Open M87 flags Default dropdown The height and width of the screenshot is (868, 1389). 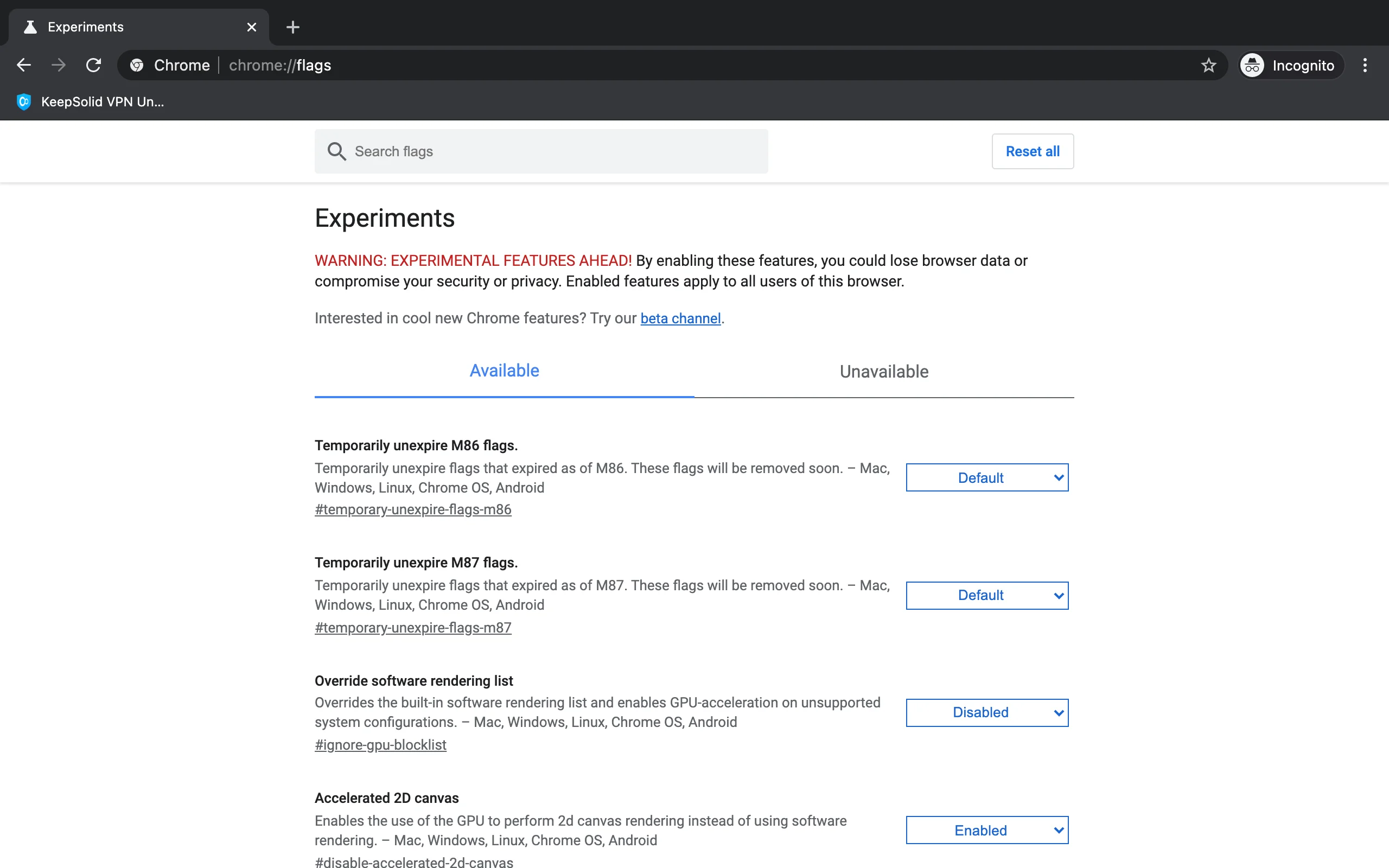986,595
